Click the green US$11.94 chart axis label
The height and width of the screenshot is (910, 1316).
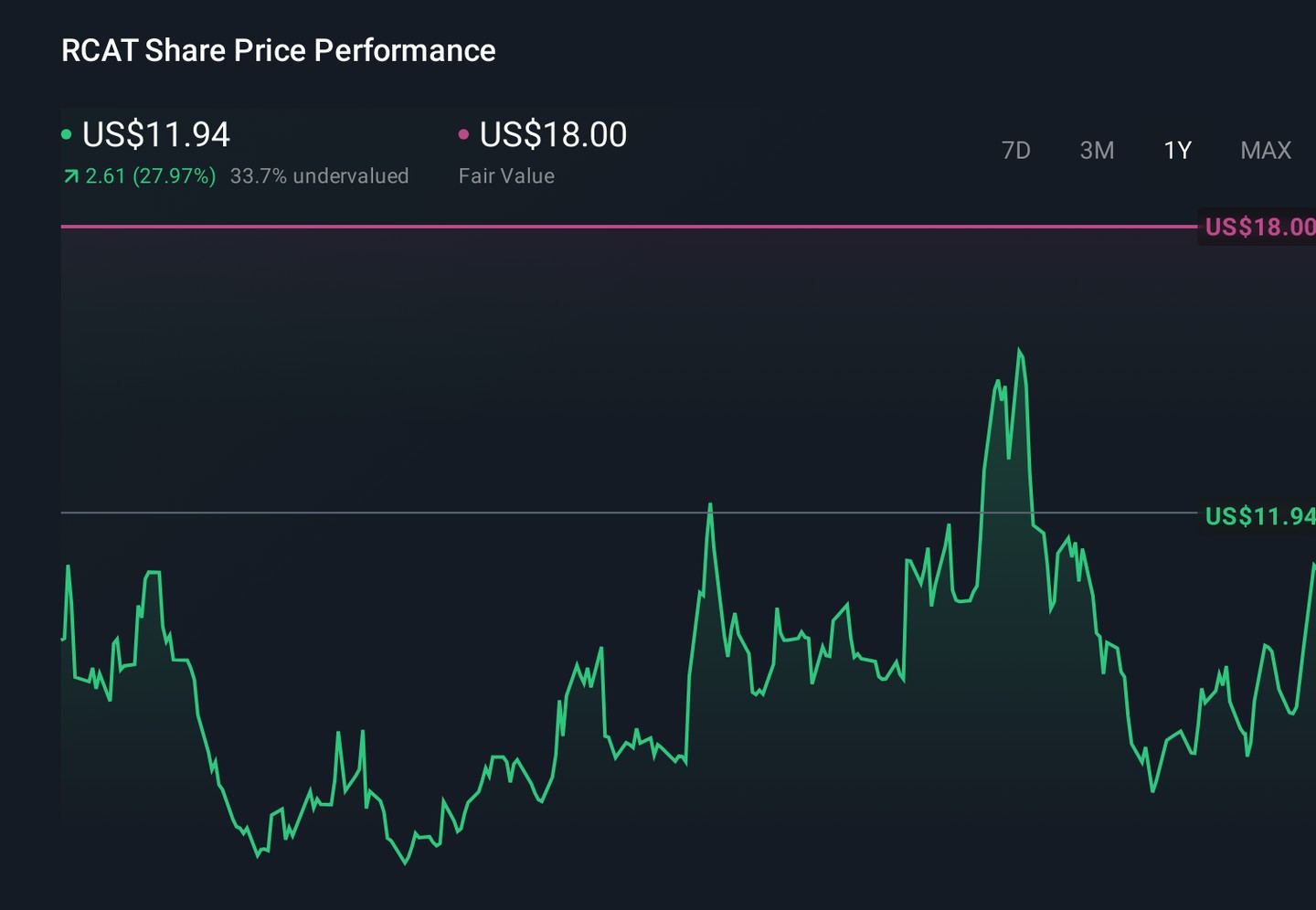[x=1259, y=516]
